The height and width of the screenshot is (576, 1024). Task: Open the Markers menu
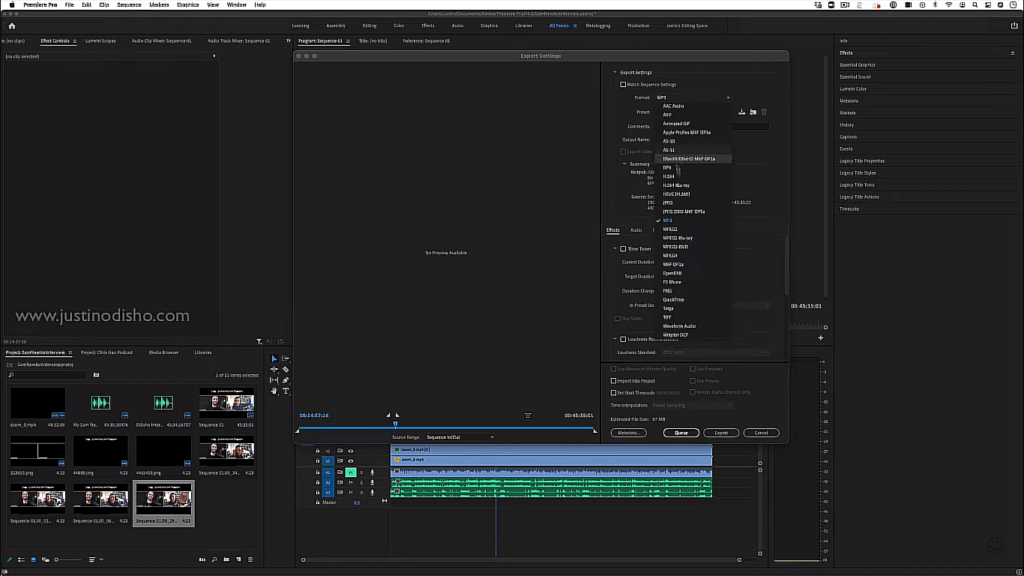coord(159,5)
